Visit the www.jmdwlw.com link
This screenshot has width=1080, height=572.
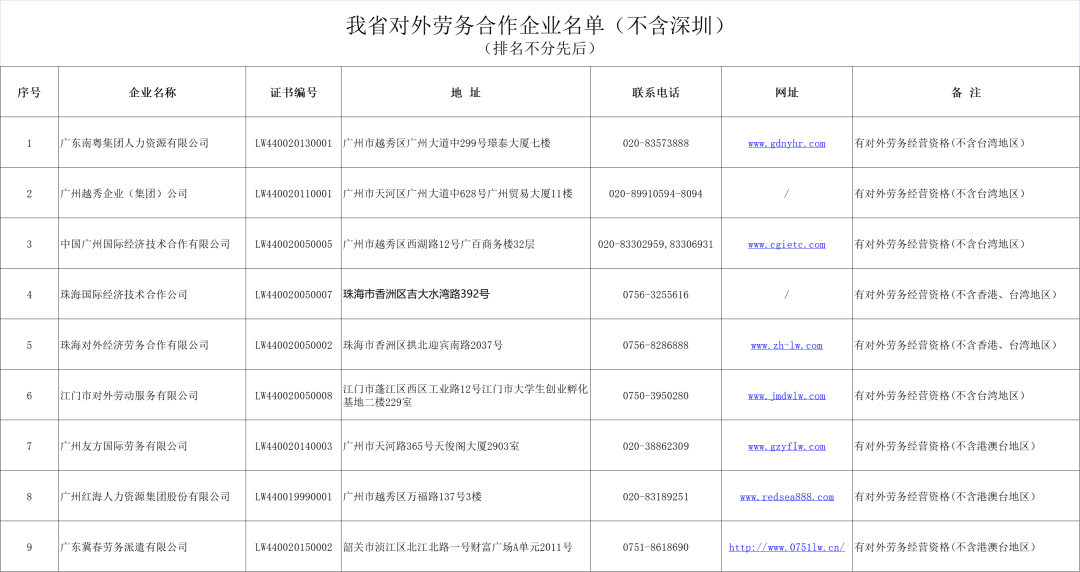(786, 396)
